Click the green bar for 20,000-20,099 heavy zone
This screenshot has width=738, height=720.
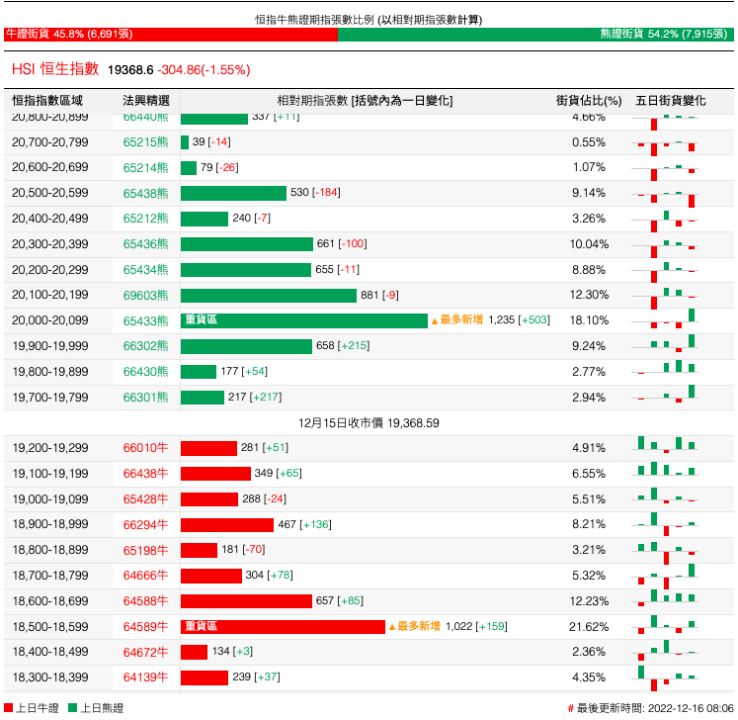pos(304,320)
